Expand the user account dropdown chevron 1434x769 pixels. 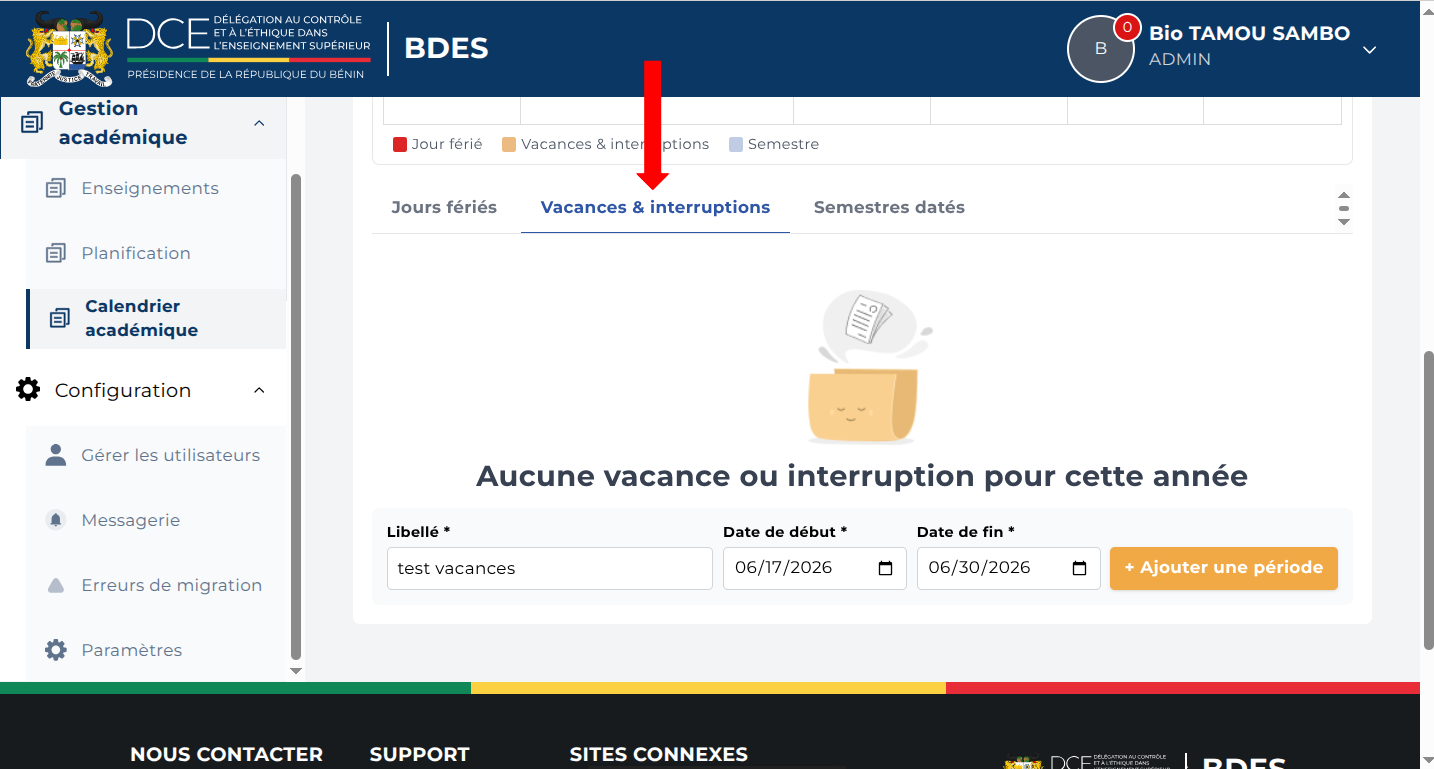1370,50
